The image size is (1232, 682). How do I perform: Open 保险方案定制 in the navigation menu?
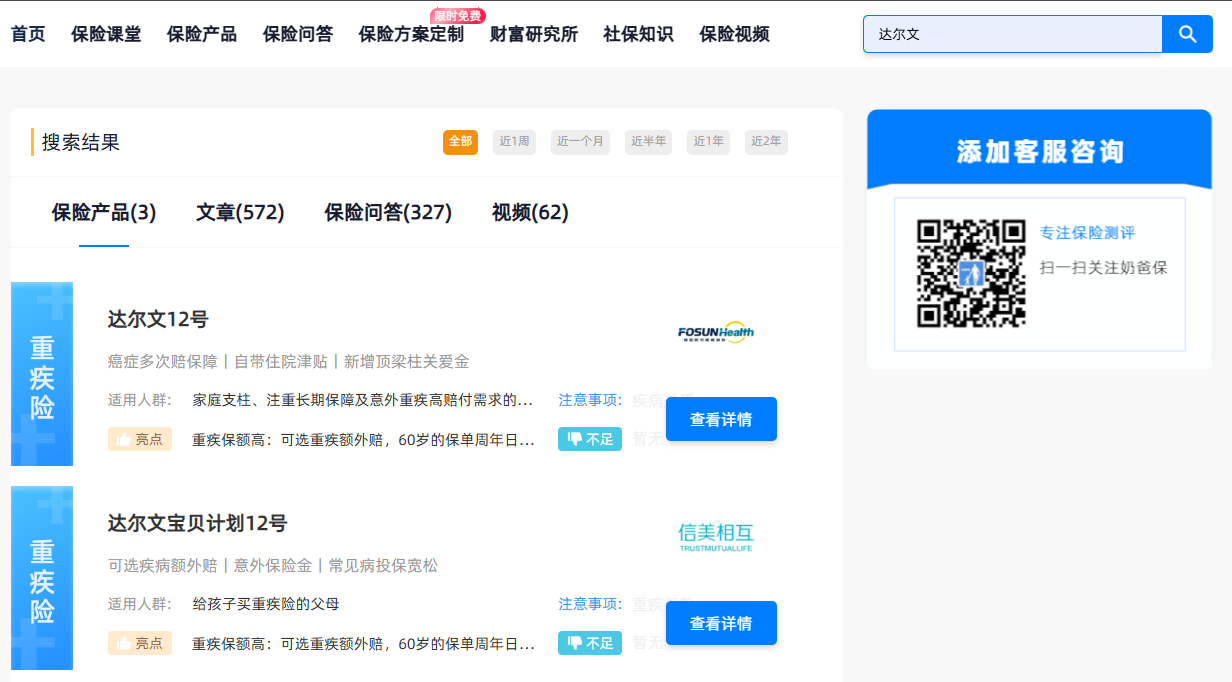[411, 34]
